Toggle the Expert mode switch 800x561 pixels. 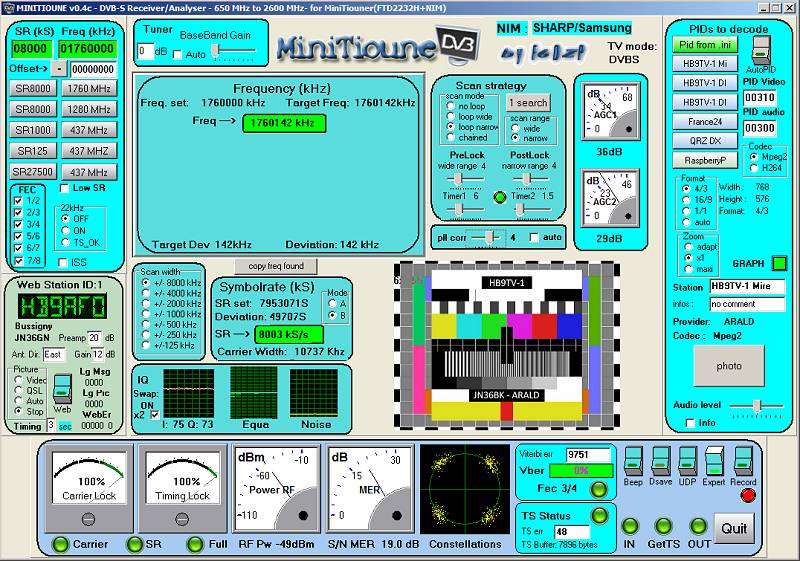713,462
